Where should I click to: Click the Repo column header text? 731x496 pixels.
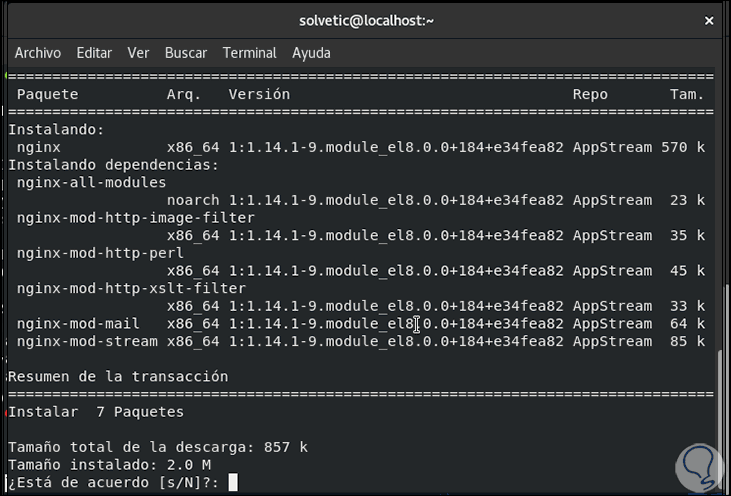click(590, 94)
